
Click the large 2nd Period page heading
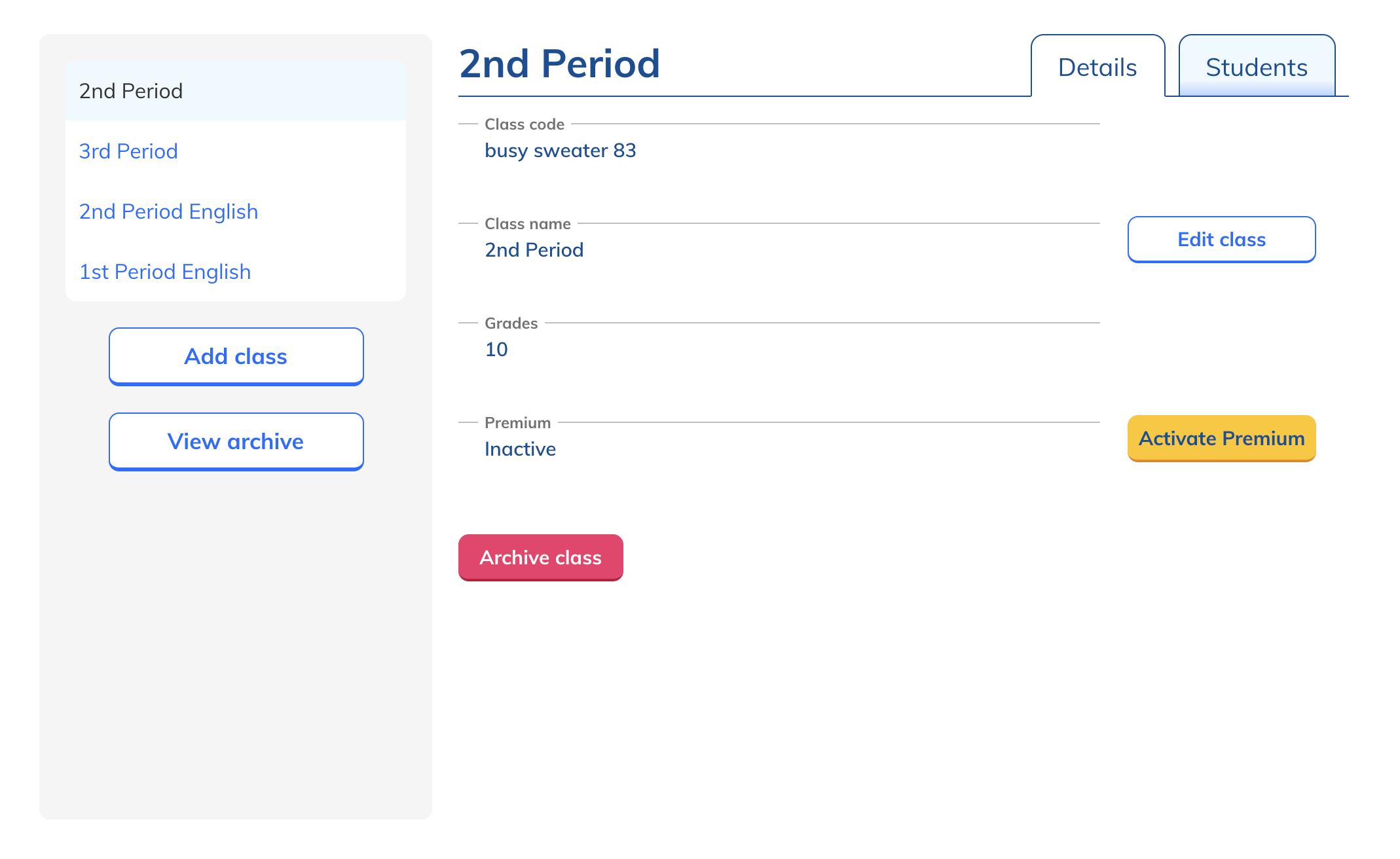pyautogui.click(x=560, y=64)
